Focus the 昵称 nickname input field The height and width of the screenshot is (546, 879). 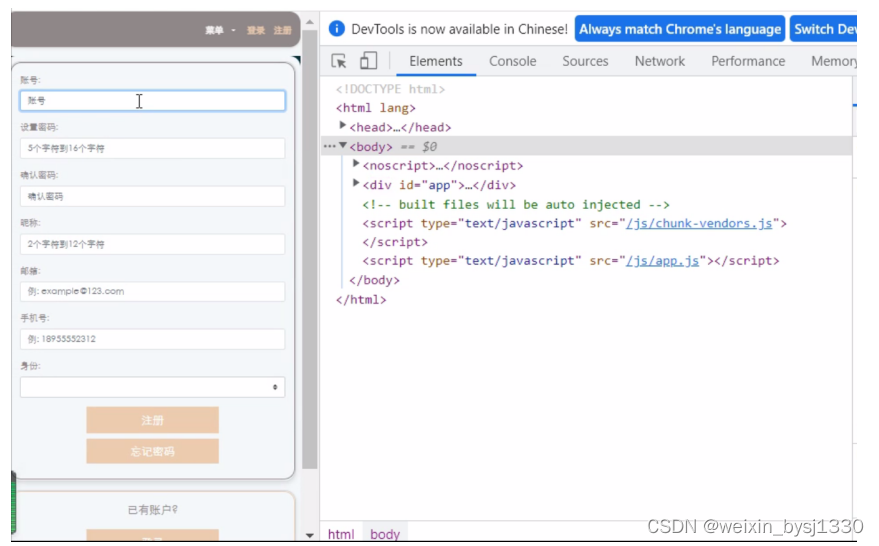pos(152,244)
